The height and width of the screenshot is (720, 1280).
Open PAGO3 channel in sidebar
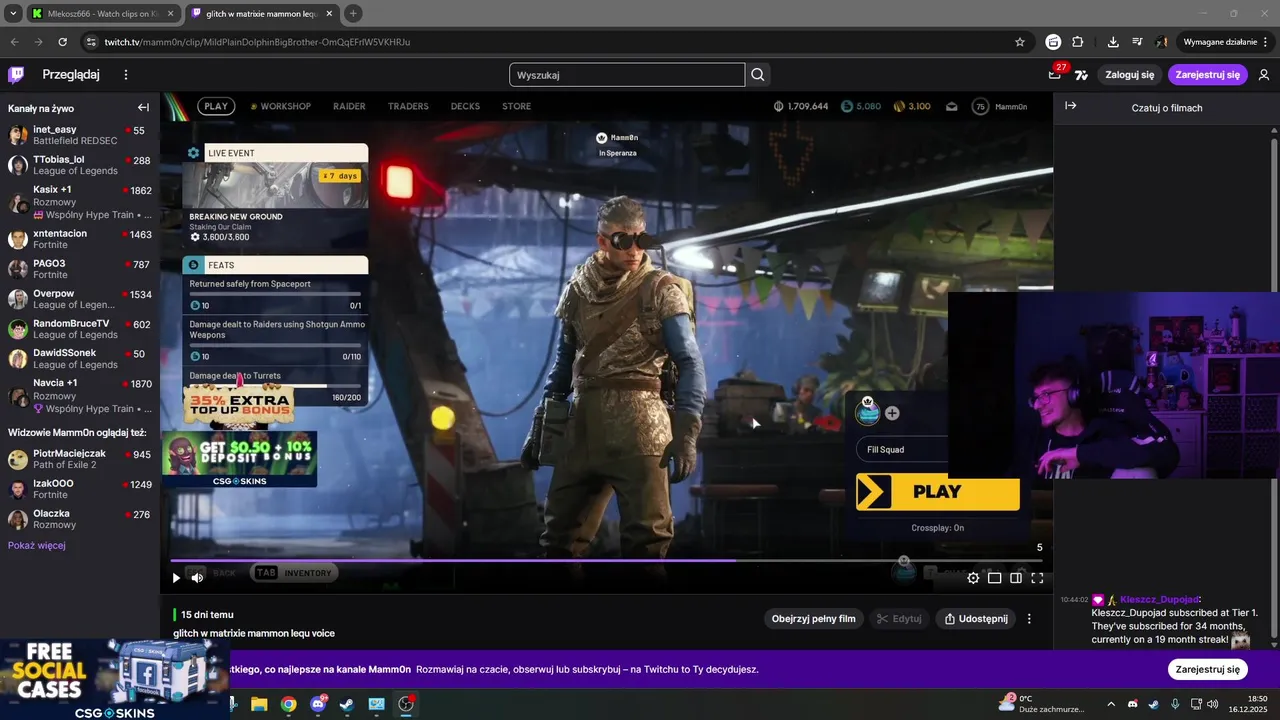(80, 269)
